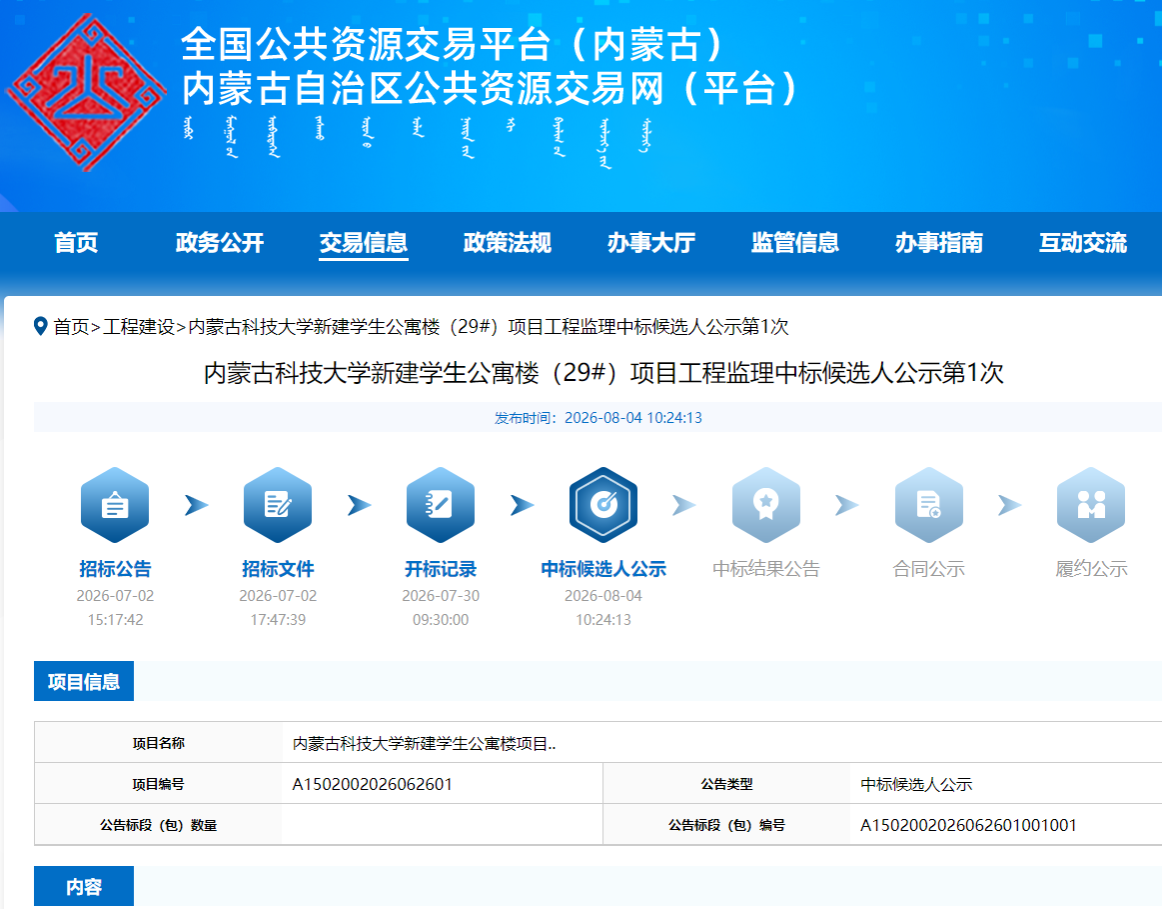This screenshot has width=1162, height=909.
Task: Click the 合同公示 step label
Action: click(929, 569)
